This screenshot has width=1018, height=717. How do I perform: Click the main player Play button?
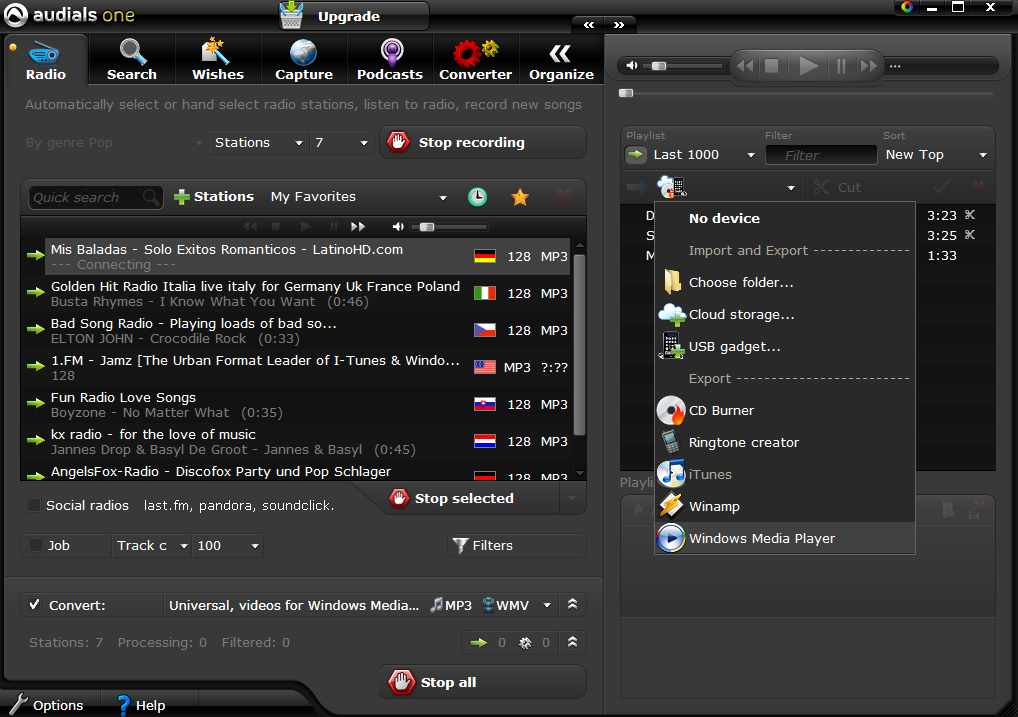tap(808, 66)
